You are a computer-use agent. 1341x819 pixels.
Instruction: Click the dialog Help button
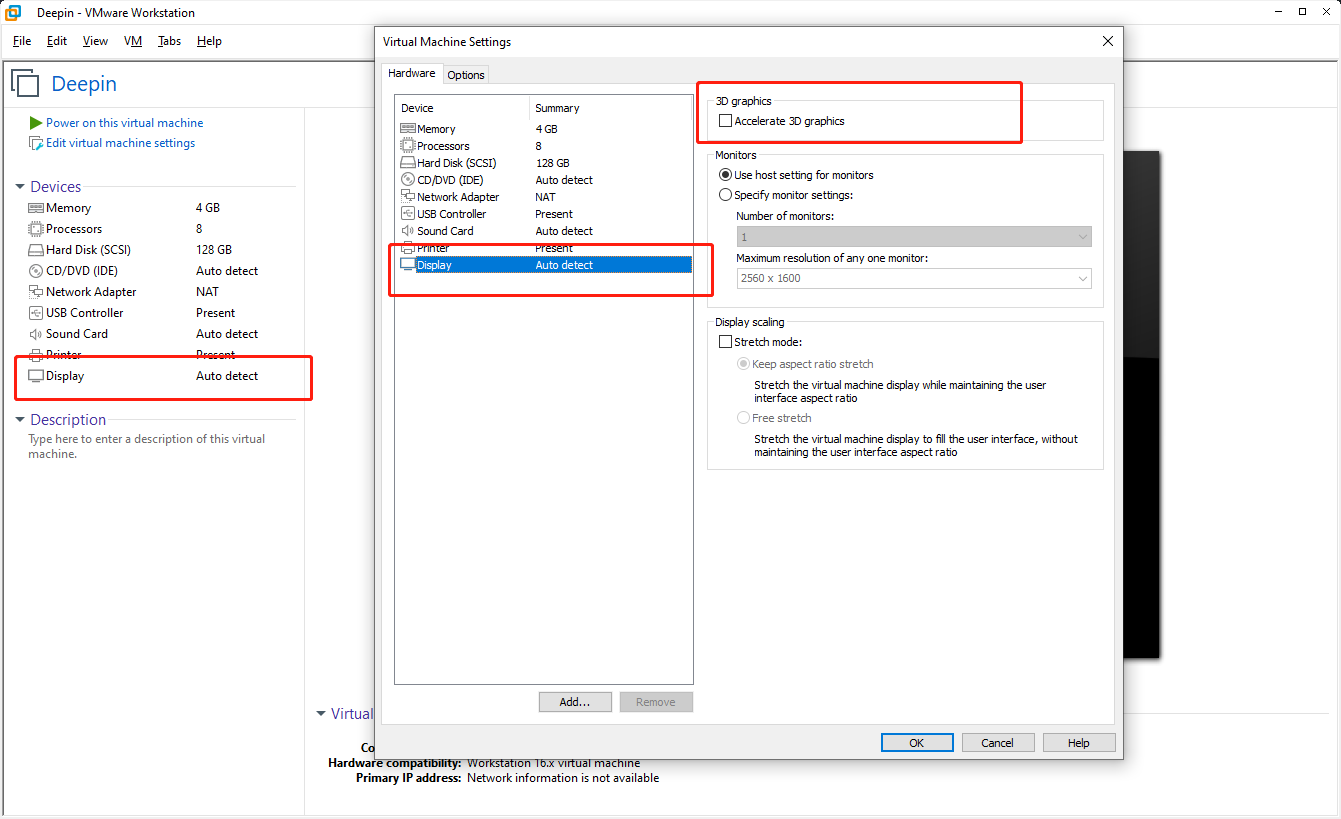tap(1079, 743)
